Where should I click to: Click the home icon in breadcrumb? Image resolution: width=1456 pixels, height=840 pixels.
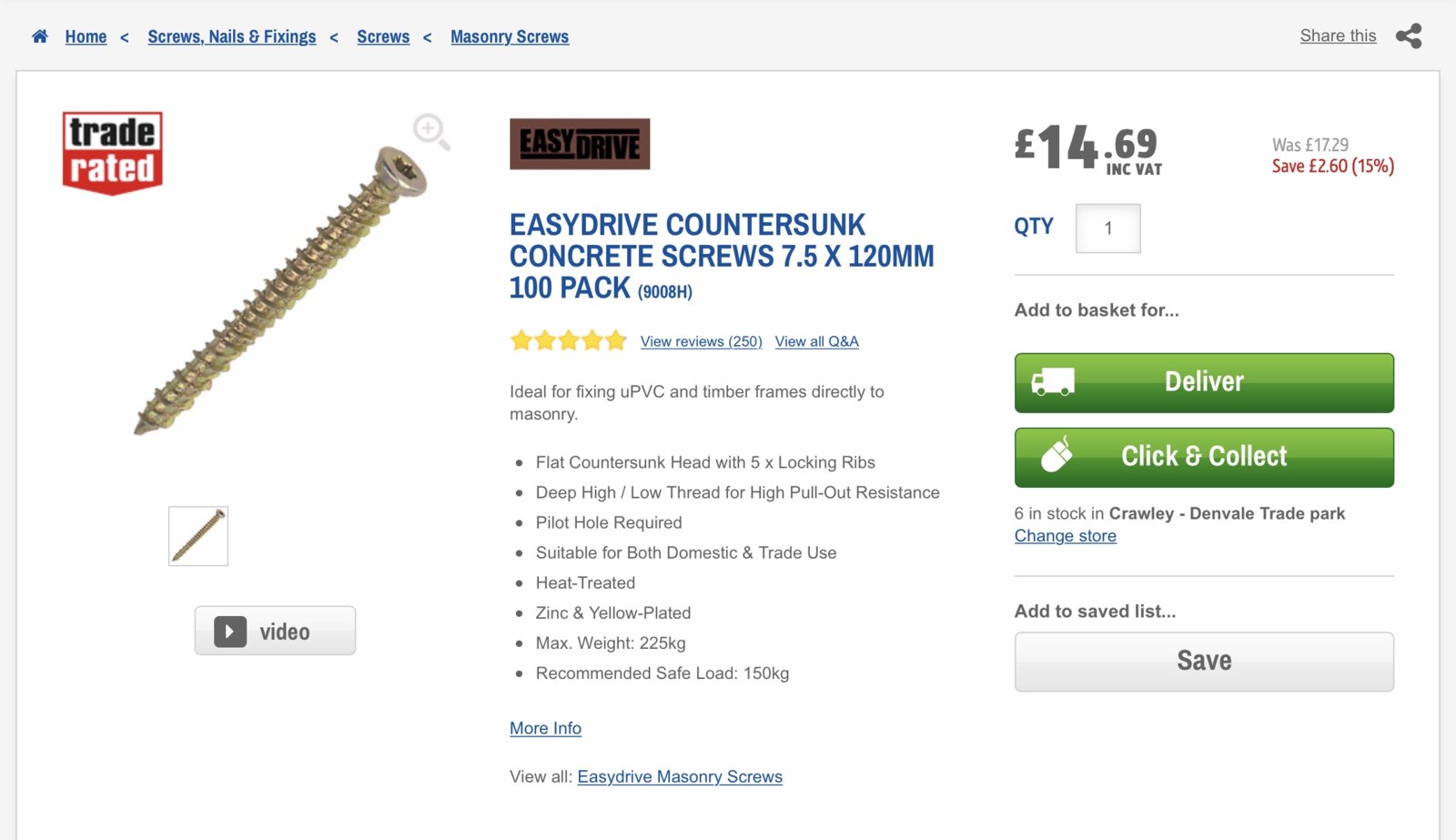[x=40, y=36]
